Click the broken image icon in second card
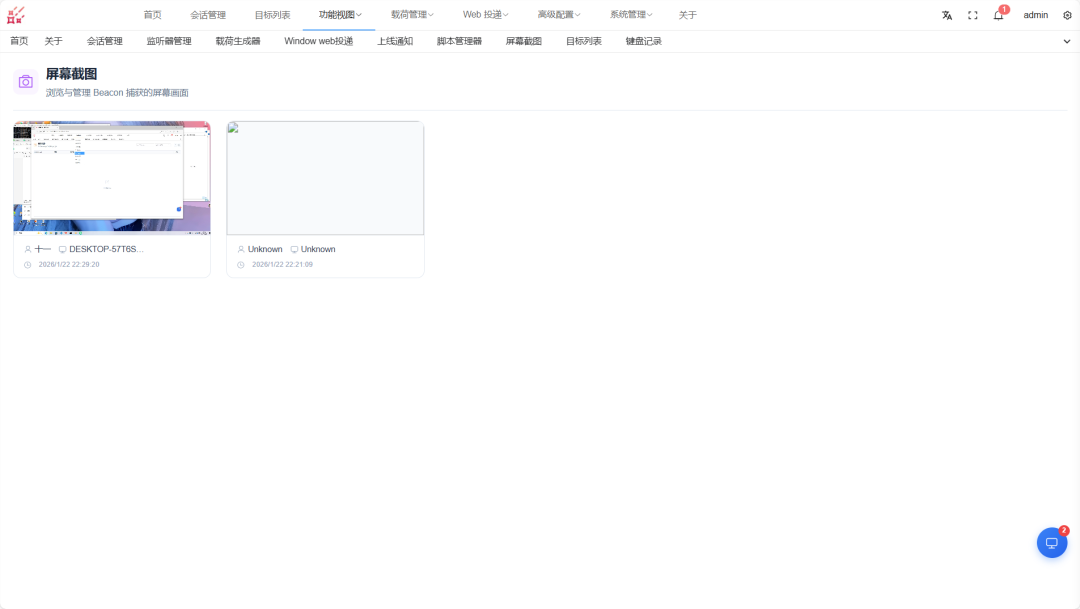This screenshot has height=609, width=1080. [x=233, y=127]
